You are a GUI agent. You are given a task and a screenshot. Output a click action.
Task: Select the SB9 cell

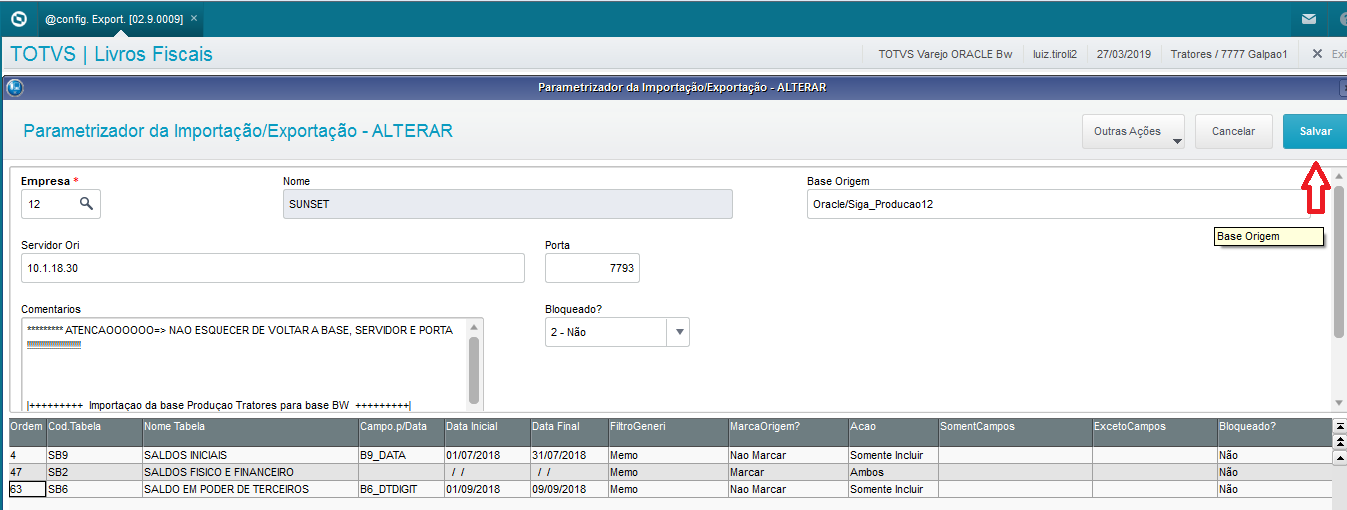[93, 455]
